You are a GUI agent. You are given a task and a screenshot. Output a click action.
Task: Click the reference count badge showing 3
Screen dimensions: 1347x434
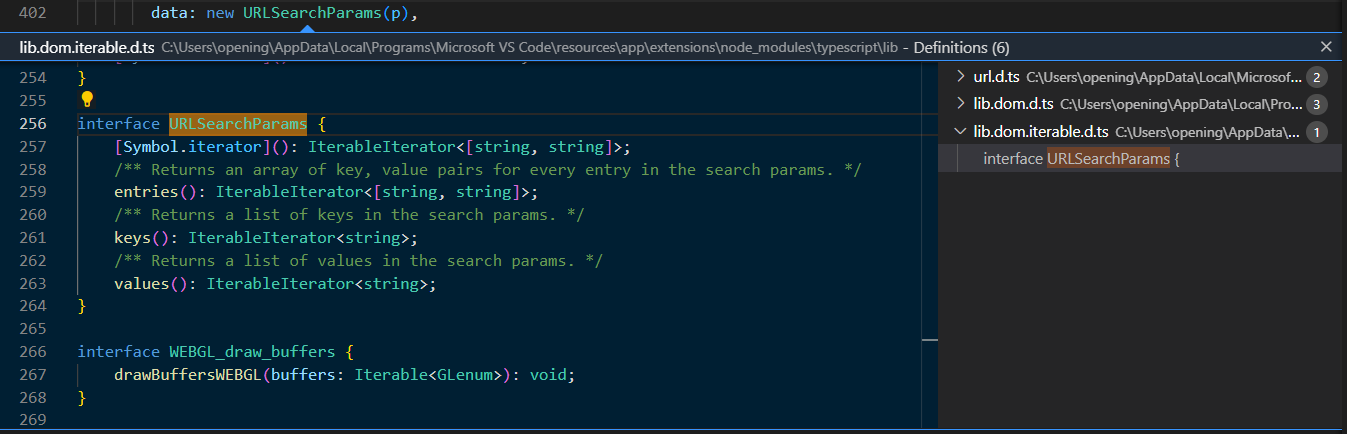(1317, 104)
